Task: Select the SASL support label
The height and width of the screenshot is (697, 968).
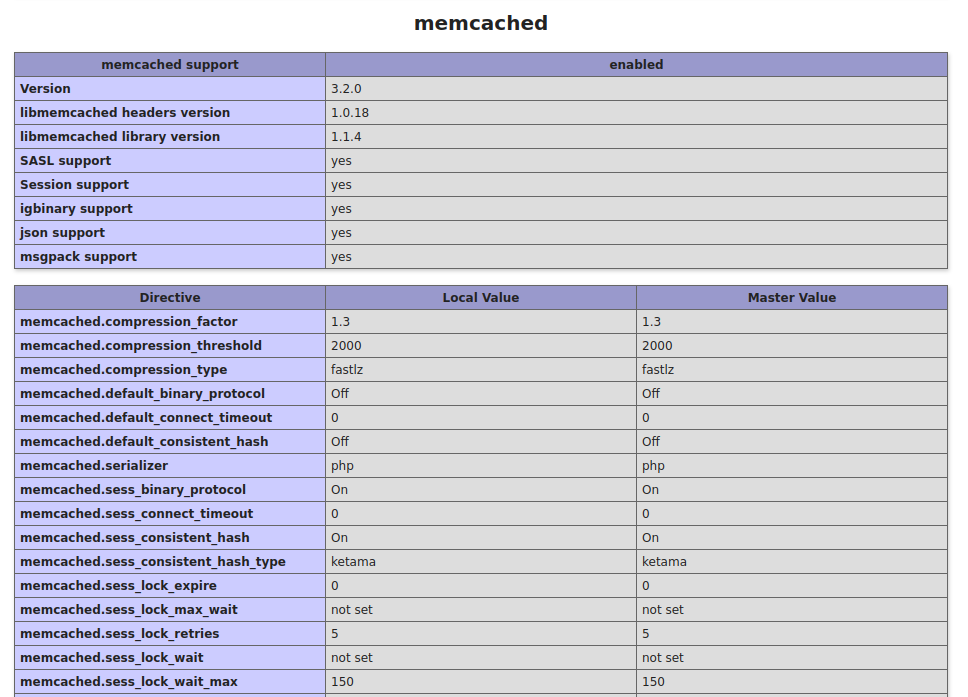Action: 65,161
